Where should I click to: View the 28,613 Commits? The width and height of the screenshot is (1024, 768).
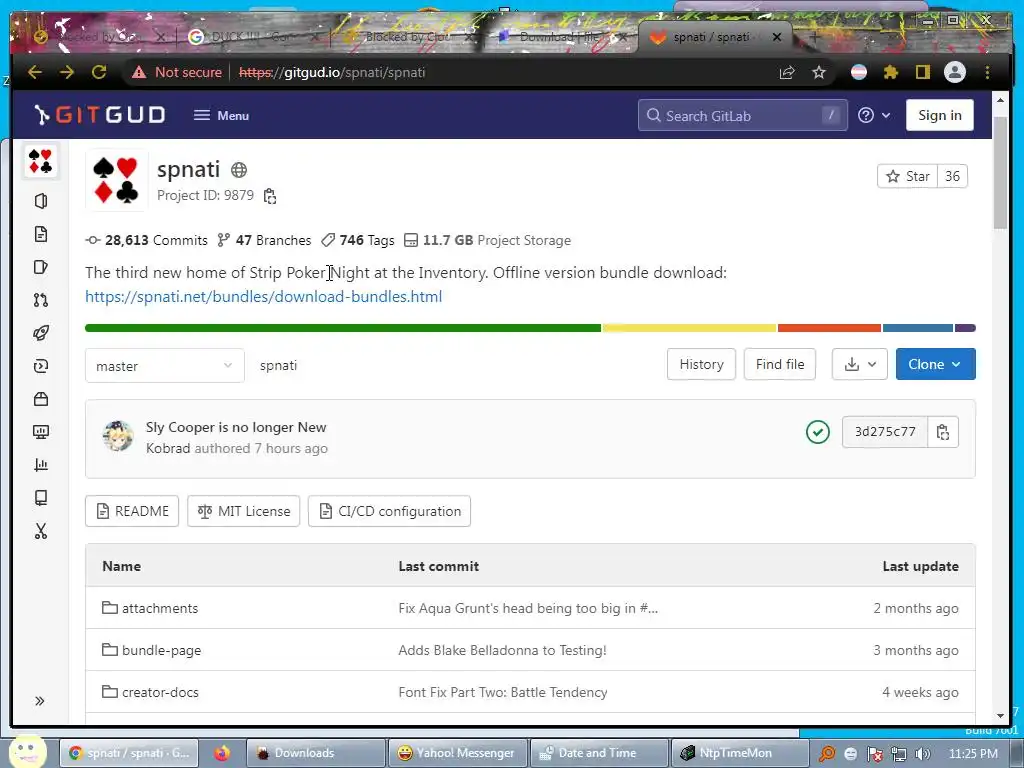pos(147,240)
